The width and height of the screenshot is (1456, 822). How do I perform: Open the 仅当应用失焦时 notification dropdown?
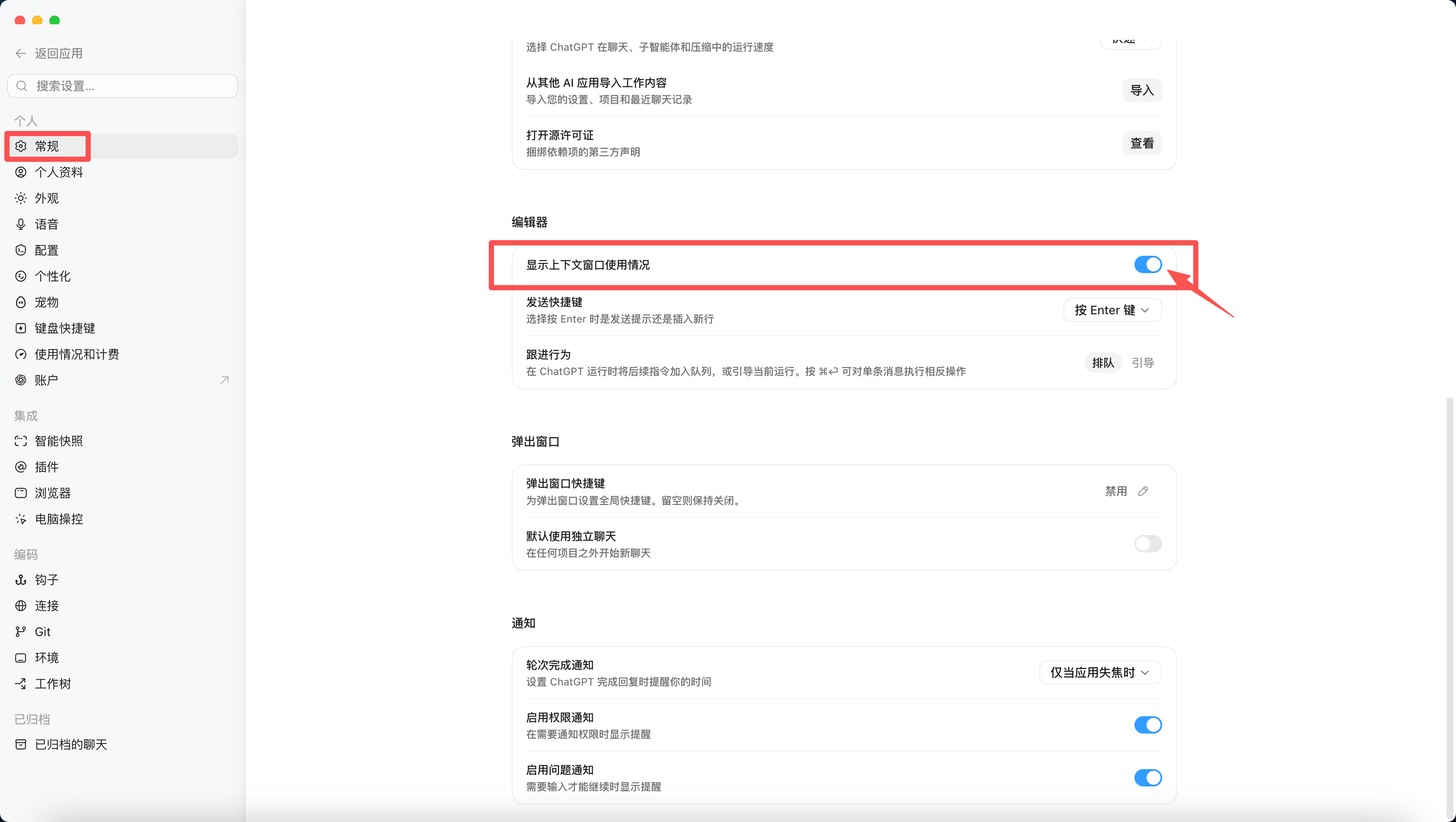click(x=1100, y=672)
